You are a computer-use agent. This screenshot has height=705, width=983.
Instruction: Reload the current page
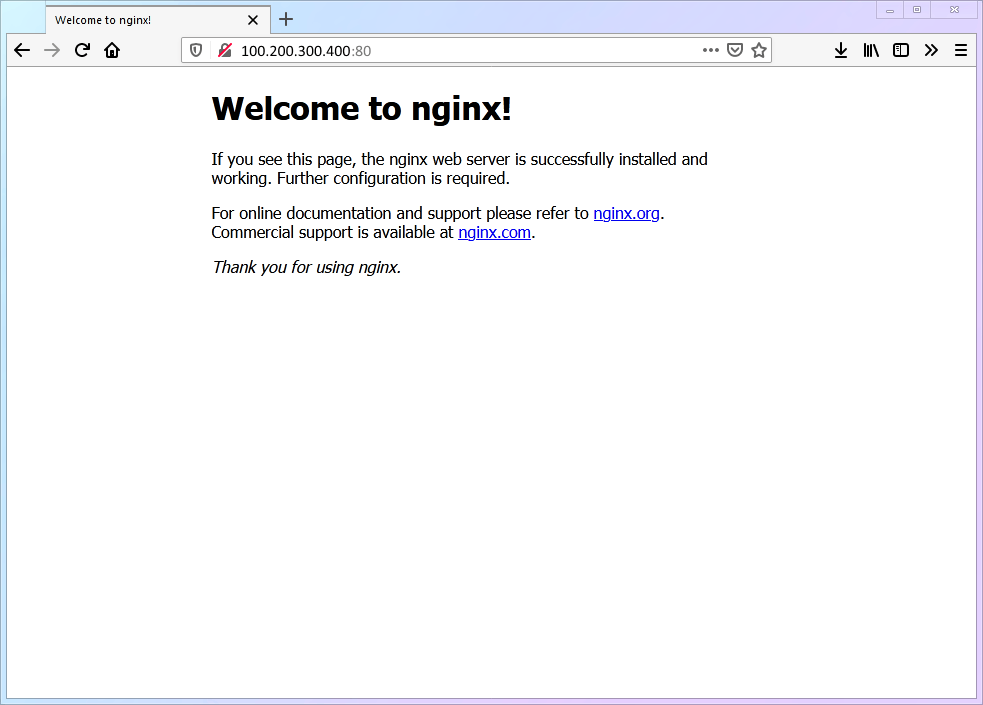[x=82, y=50]
